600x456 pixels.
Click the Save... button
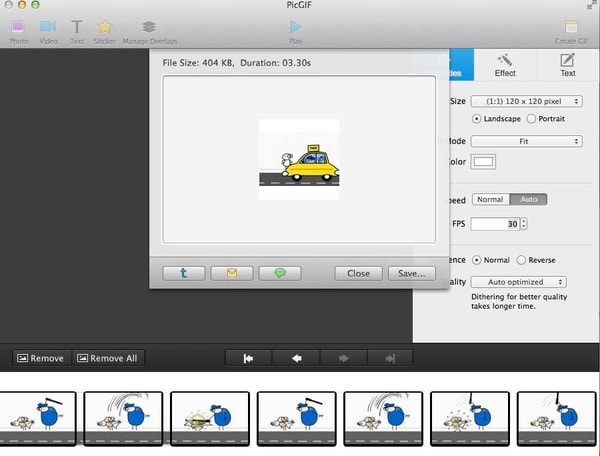pyautogui.click(x=412, y=274)
